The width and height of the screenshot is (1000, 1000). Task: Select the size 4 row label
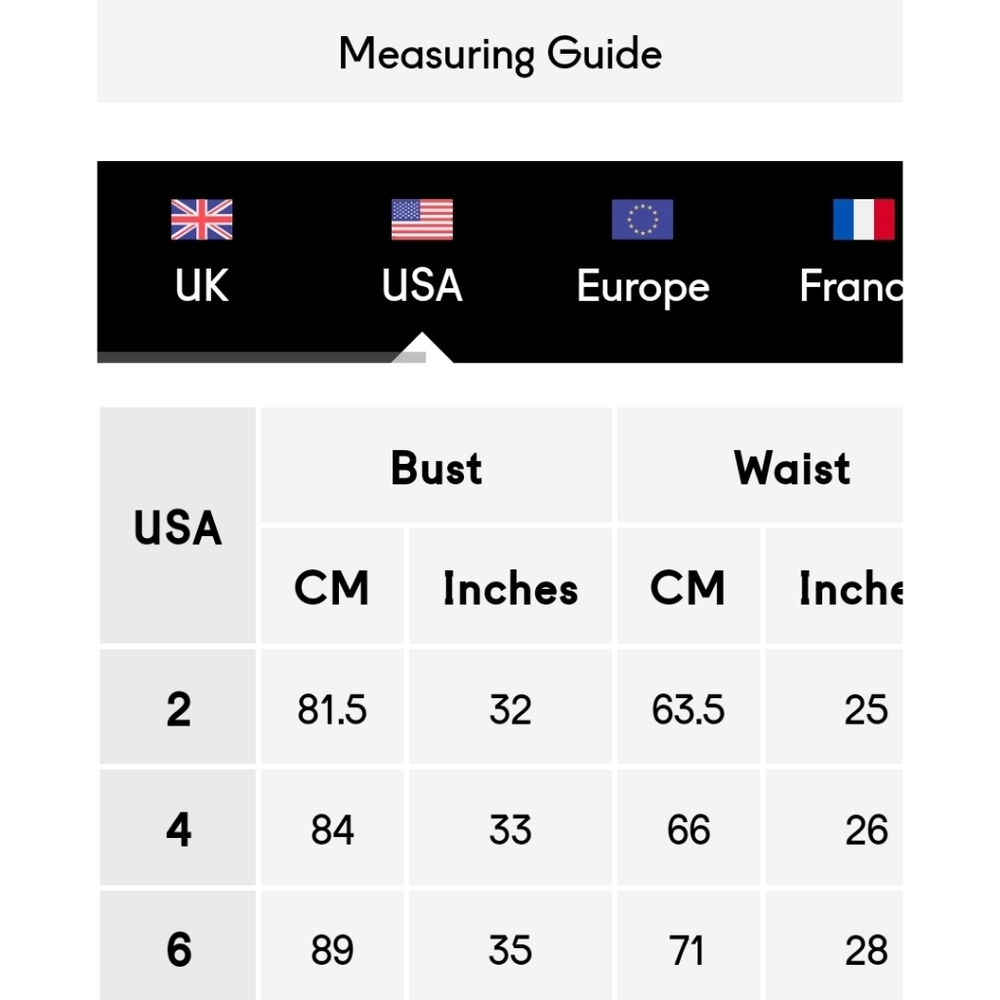(178, 827)
